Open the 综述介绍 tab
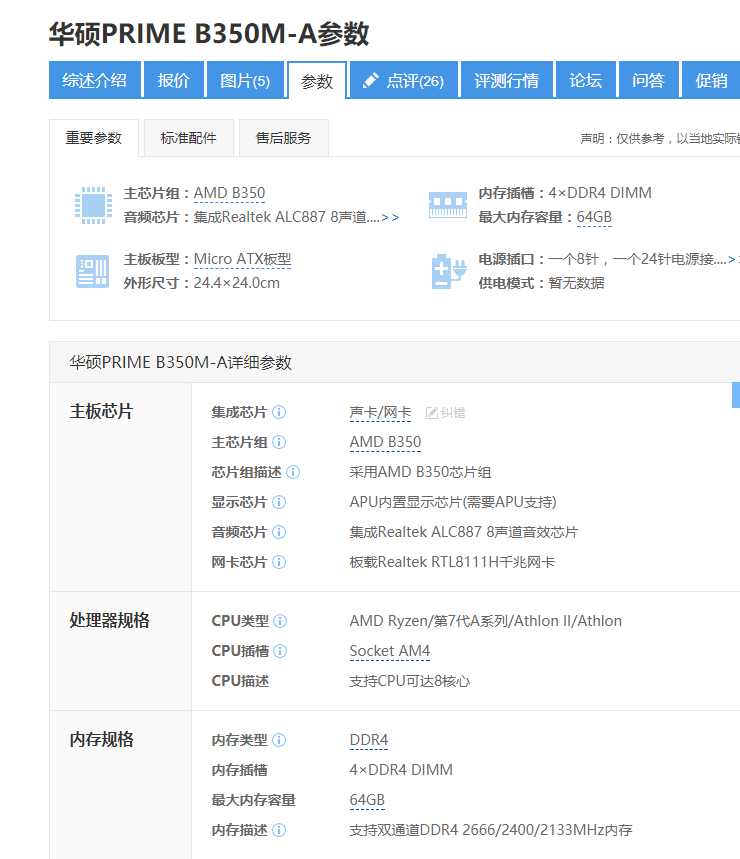The width and height of the screenshot is (740, 859). pyautogui.click(x=95, y=81)
